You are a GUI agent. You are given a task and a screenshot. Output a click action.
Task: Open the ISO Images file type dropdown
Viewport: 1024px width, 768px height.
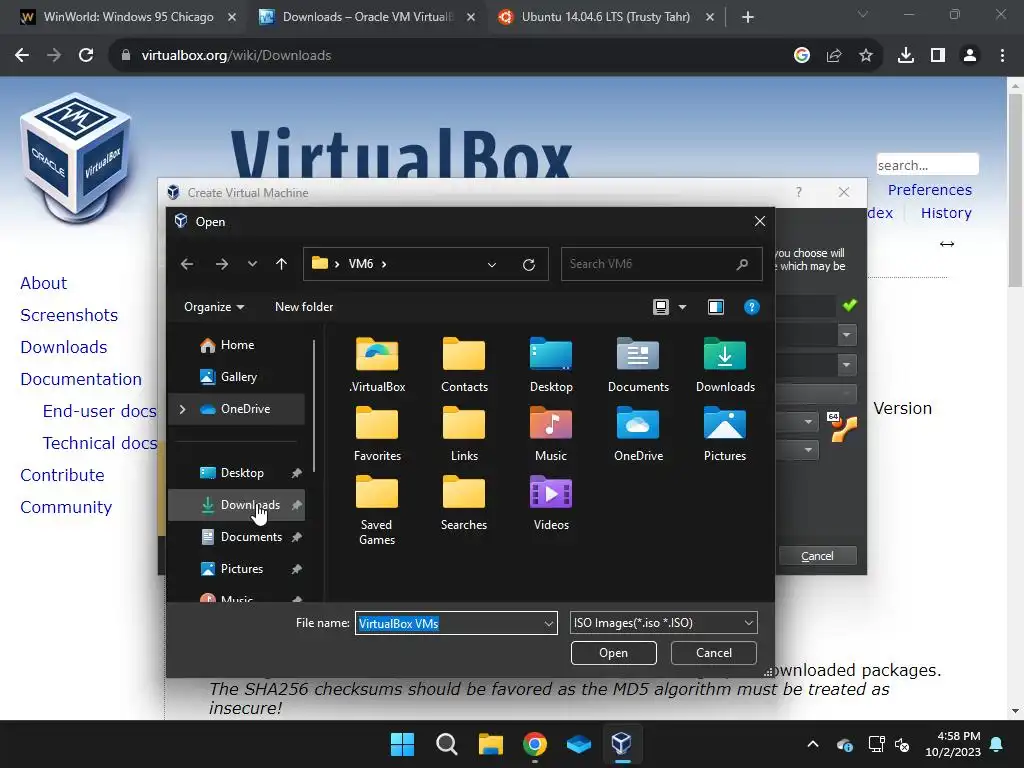click(664, 623)
